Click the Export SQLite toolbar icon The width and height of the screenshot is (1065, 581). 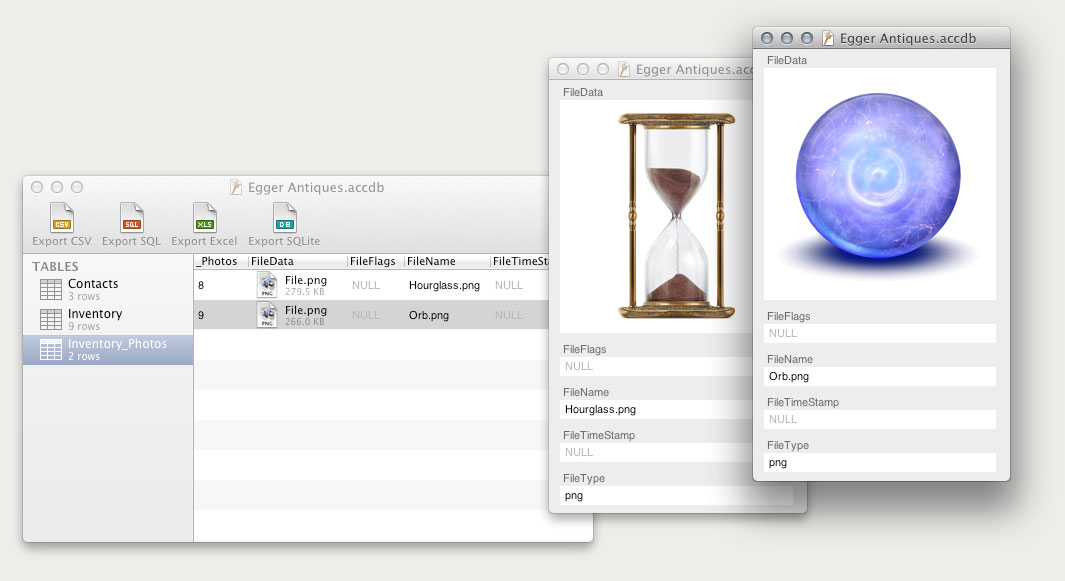[x=284, y=218]
